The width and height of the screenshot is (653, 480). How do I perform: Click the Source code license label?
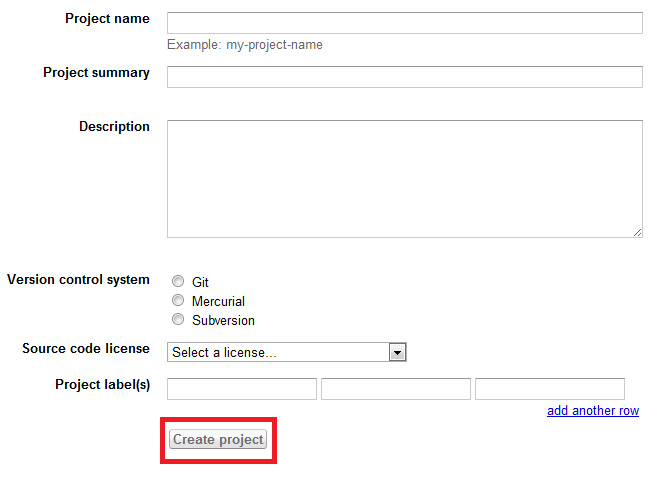pos(86,349)
